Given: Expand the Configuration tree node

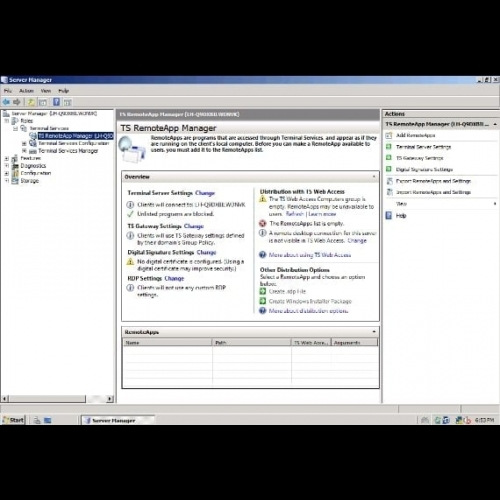Looking at the screenshot, I should click(6, 173).
